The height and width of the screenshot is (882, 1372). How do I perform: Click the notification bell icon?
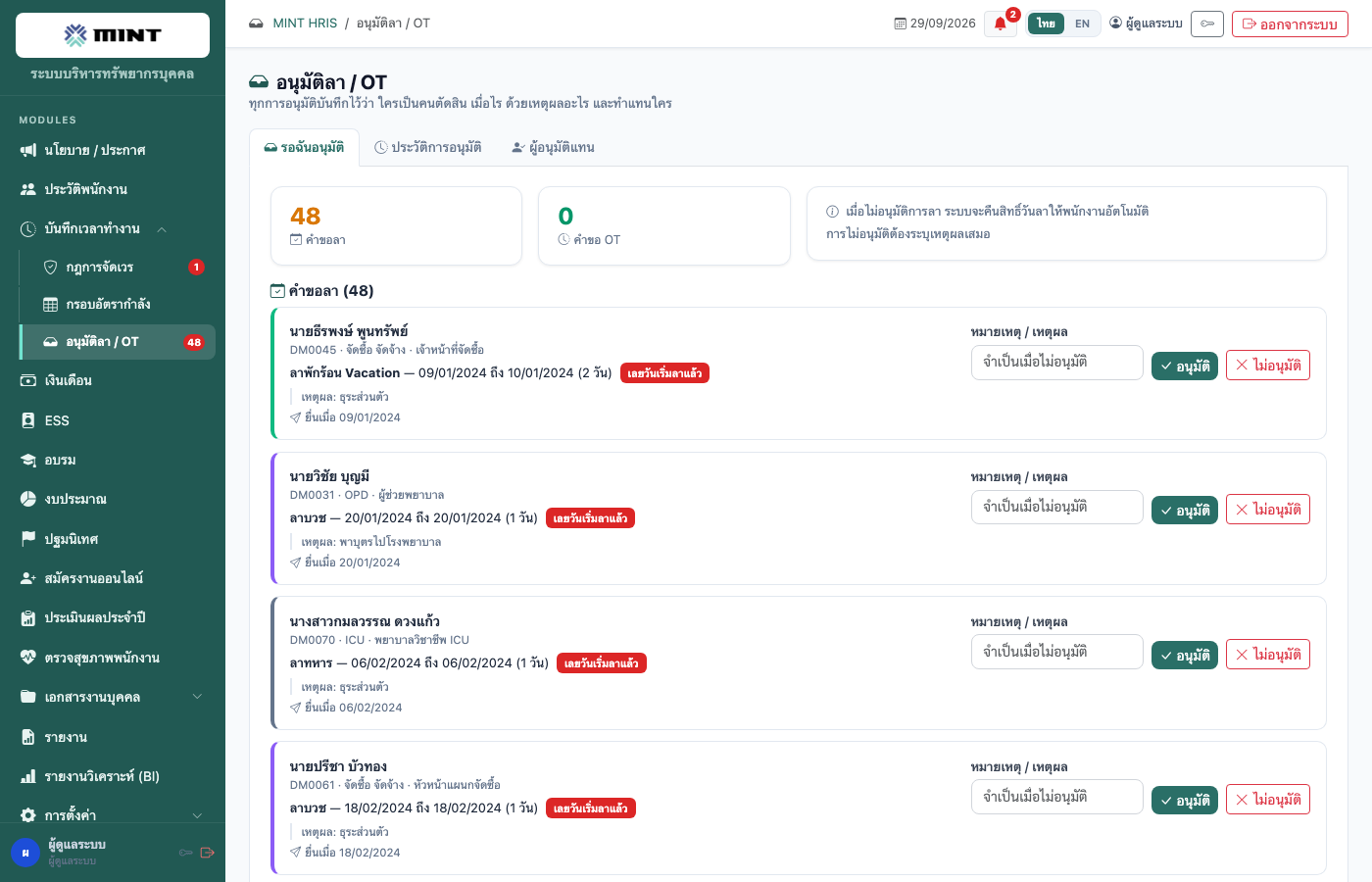coord(1001,24)
